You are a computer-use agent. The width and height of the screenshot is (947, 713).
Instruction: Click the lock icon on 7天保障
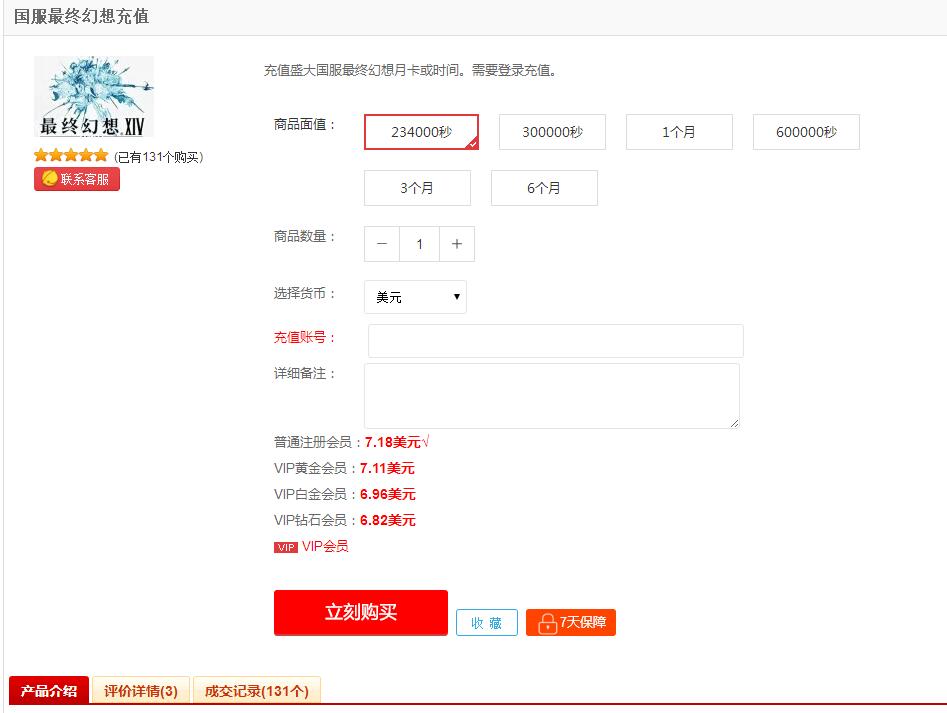pos(547,623)
